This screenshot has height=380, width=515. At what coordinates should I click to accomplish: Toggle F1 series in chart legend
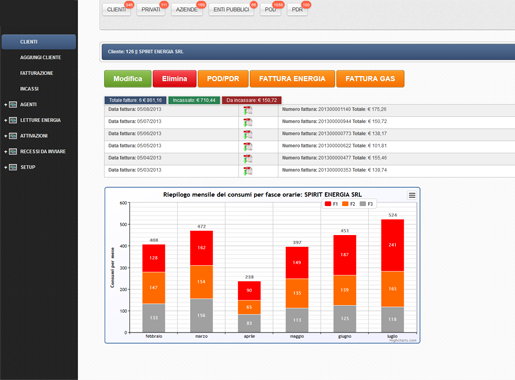pos(331,204)
